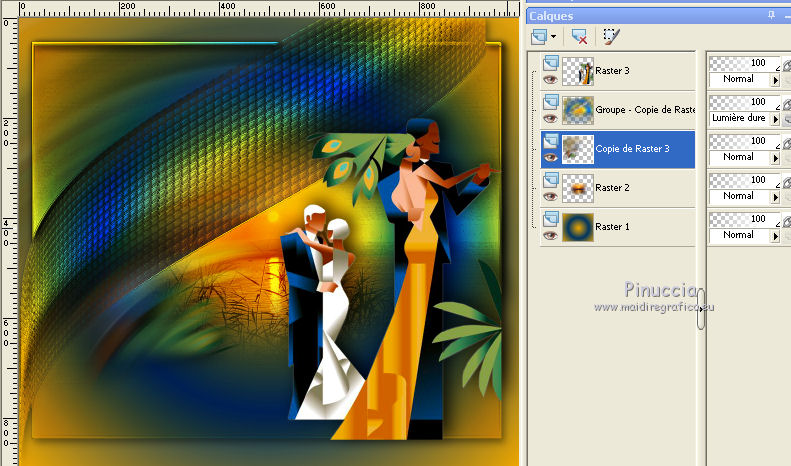791x466 pixels.
Task: Open the Normal blend mode field for Raster 3
Action: point(740,79)
